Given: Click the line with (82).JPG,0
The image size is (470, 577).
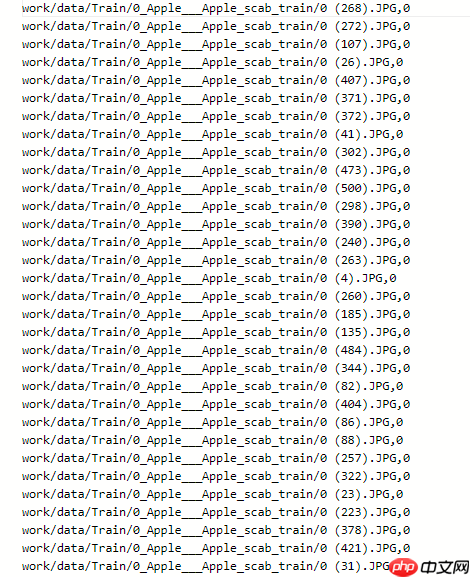Looking at the screenshot, I should point(212,386).
